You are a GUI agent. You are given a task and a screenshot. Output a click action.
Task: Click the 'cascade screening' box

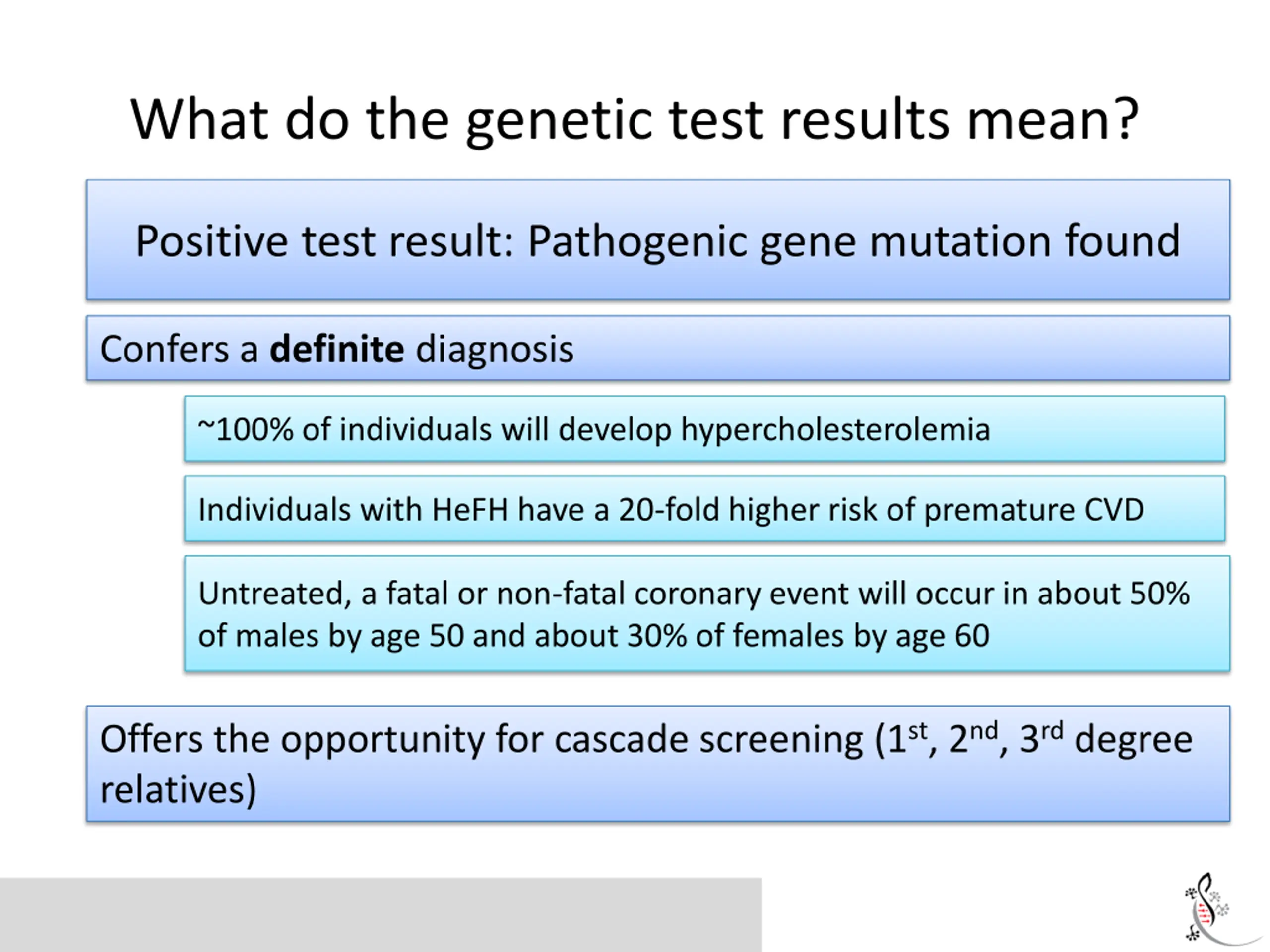coord(658,764)
